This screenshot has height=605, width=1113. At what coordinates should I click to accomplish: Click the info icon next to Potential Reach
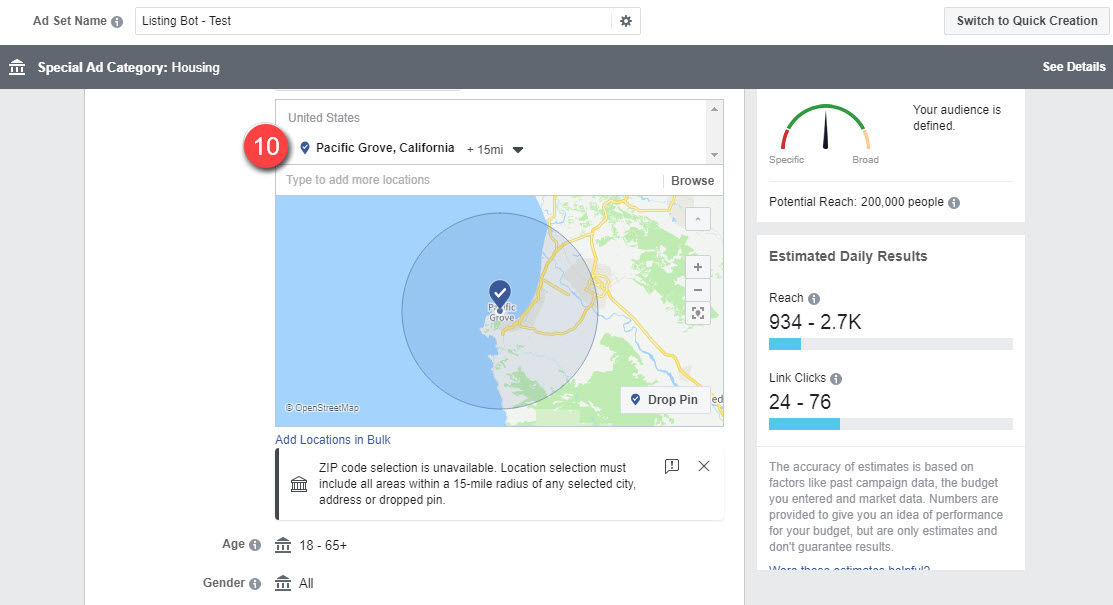[954, 203]
